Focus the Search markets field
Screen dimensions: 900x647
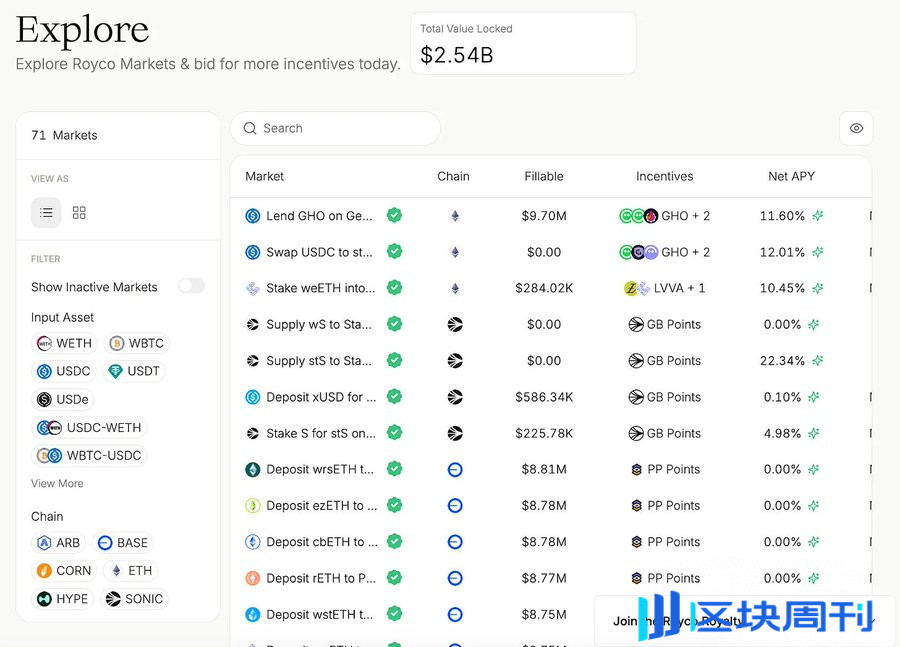pos(336,128)
